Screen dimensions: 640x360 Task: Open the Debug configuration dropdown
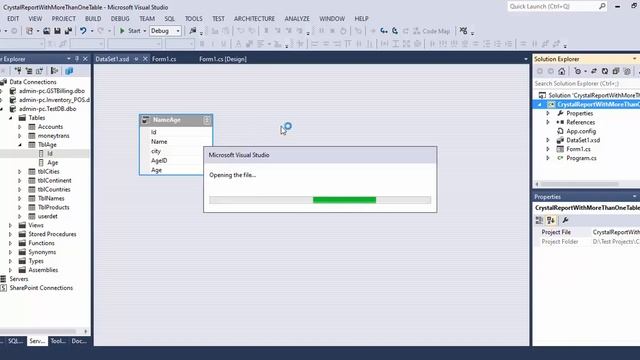click(165, 31)
